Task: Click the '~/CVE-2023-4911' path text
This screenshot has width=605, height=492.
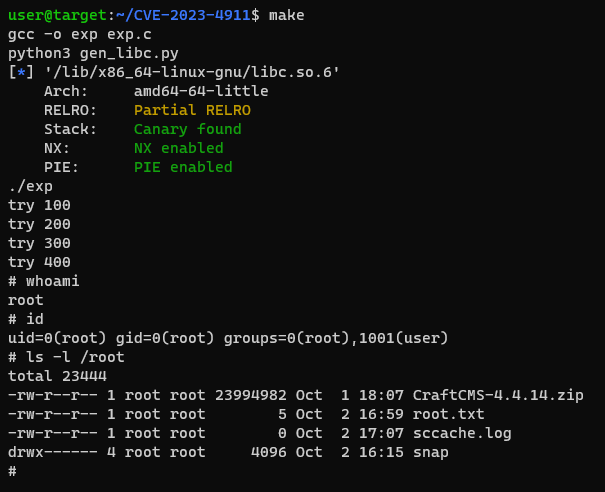Action: click(x=183, y=15)
